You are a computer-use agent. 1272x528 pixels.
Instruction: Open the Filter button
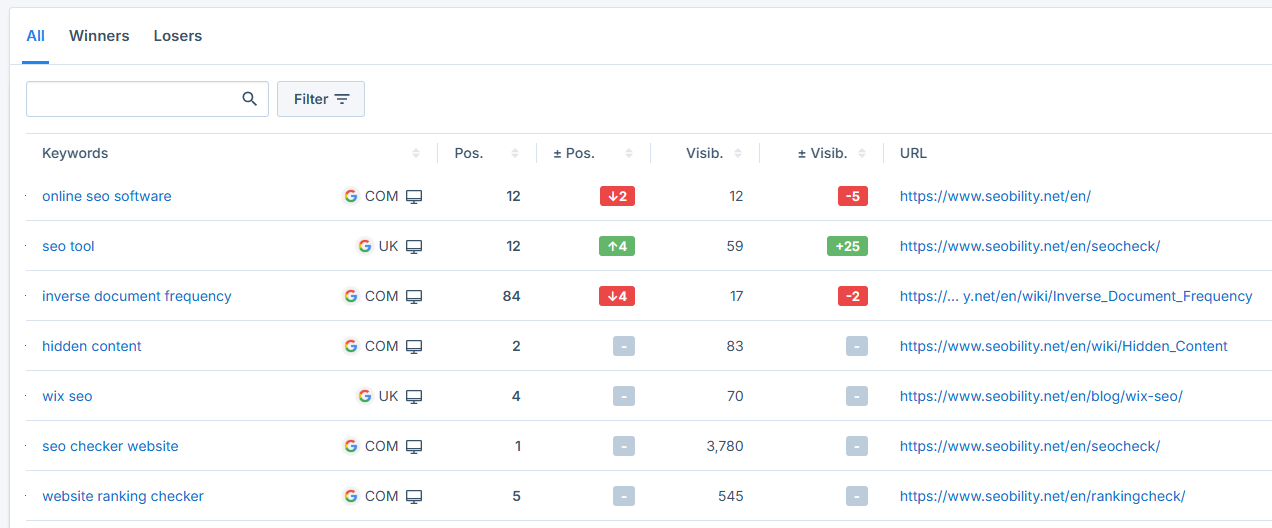[321, 99]
